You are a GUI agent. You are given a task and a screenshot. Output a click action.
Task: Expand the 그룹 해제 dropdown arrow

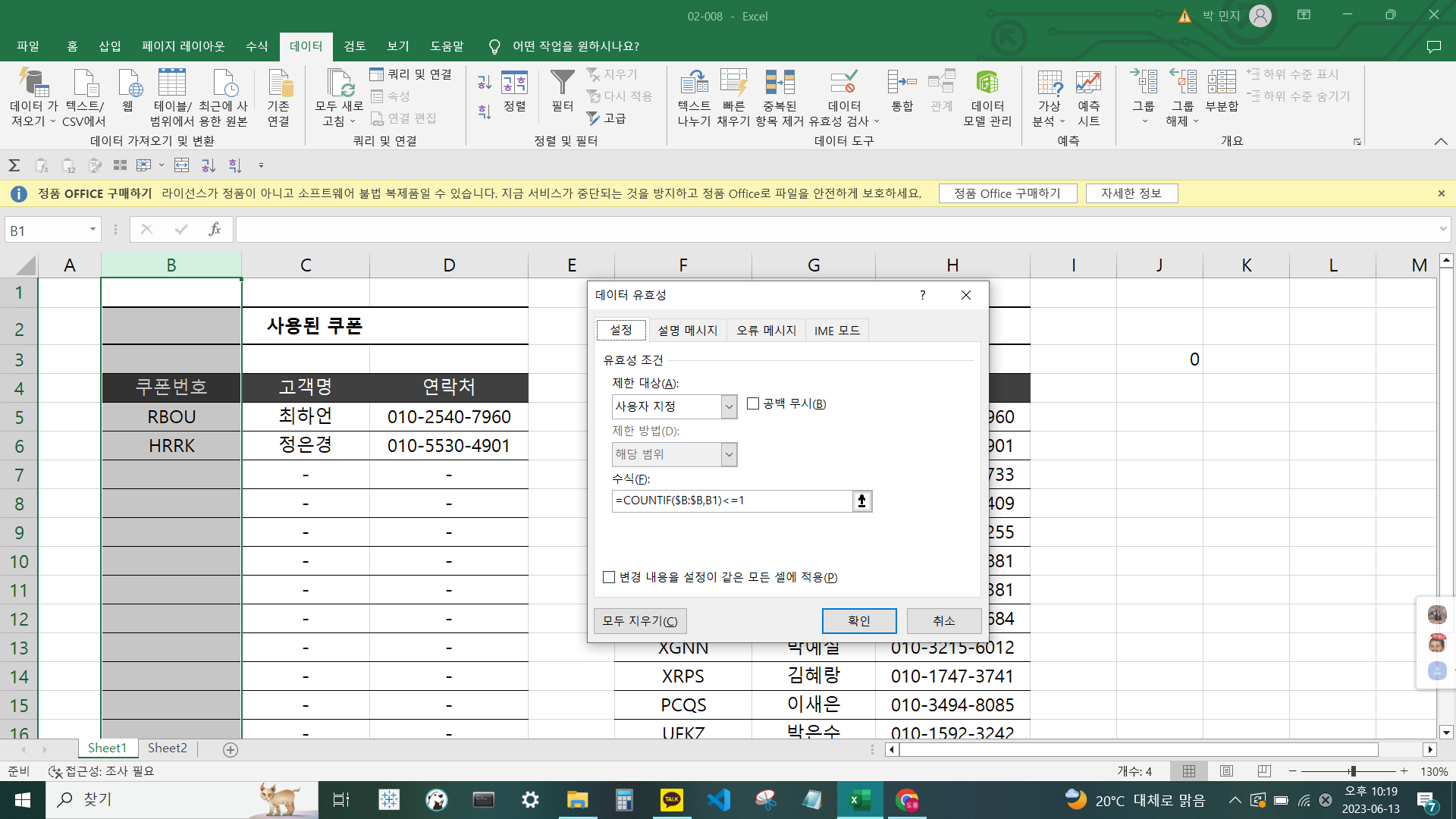[x=1196, y=121]
